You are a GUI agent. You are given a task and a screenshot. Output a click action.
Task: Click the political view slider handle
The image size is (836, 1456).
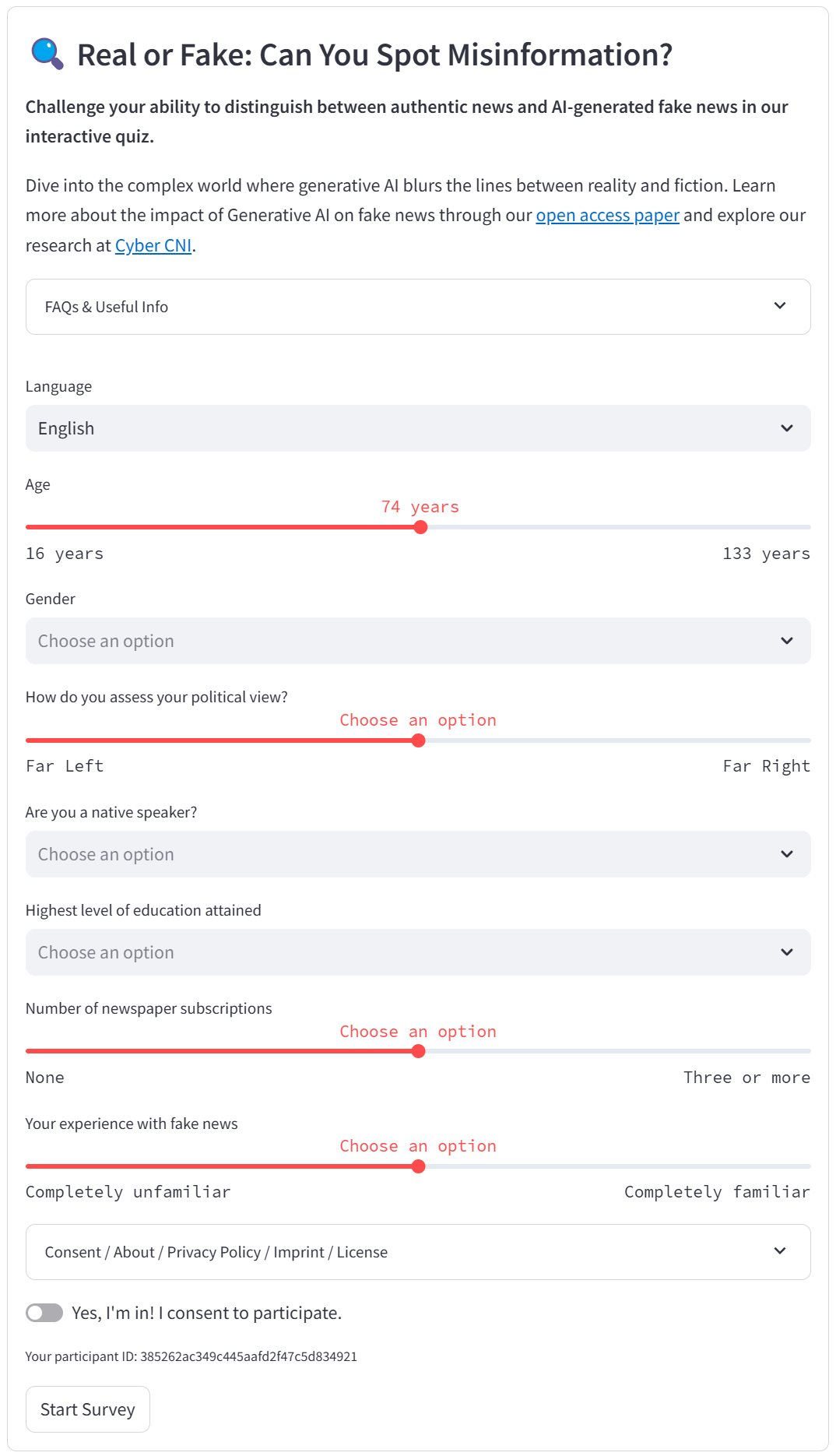419,740
